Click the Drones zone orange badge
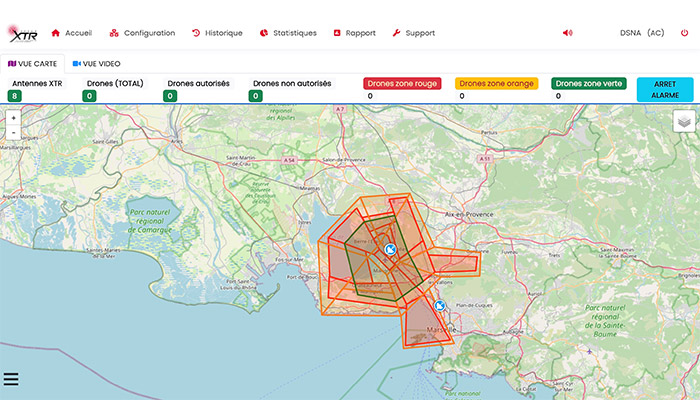 click(x=496, y=84)
